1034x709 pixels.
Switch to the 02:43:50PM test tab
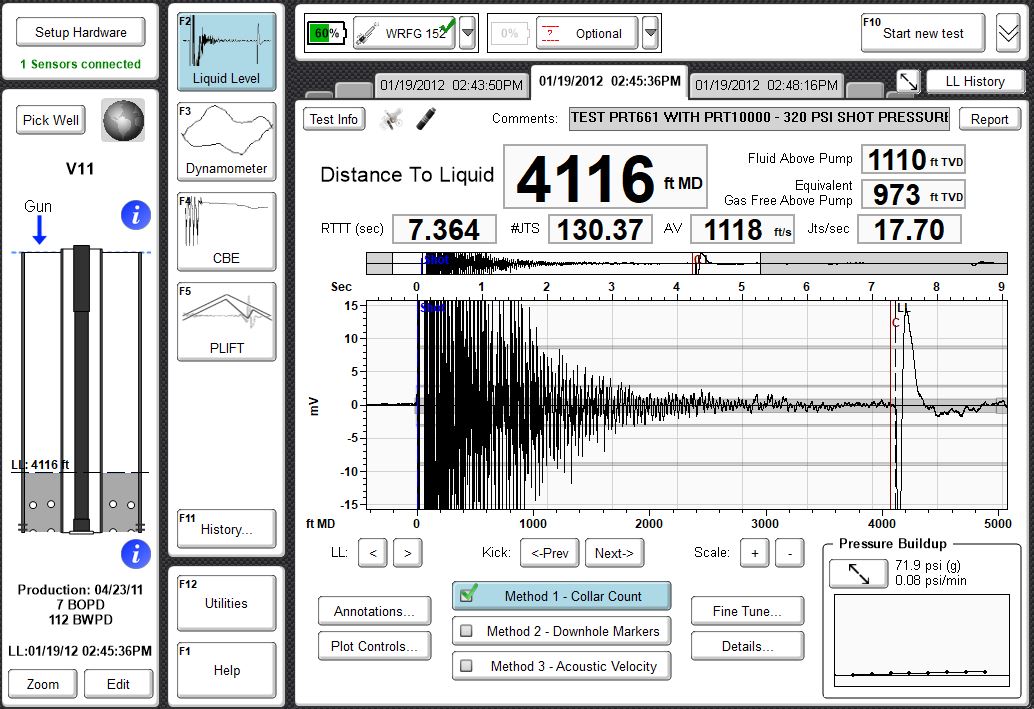pos(450,85)
